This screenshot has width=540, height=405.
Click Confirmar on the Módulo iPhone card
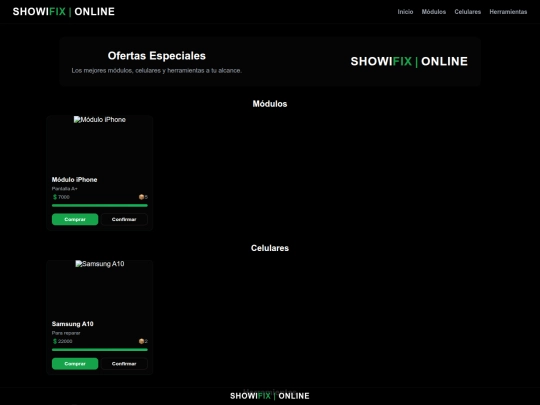[124, 219]
